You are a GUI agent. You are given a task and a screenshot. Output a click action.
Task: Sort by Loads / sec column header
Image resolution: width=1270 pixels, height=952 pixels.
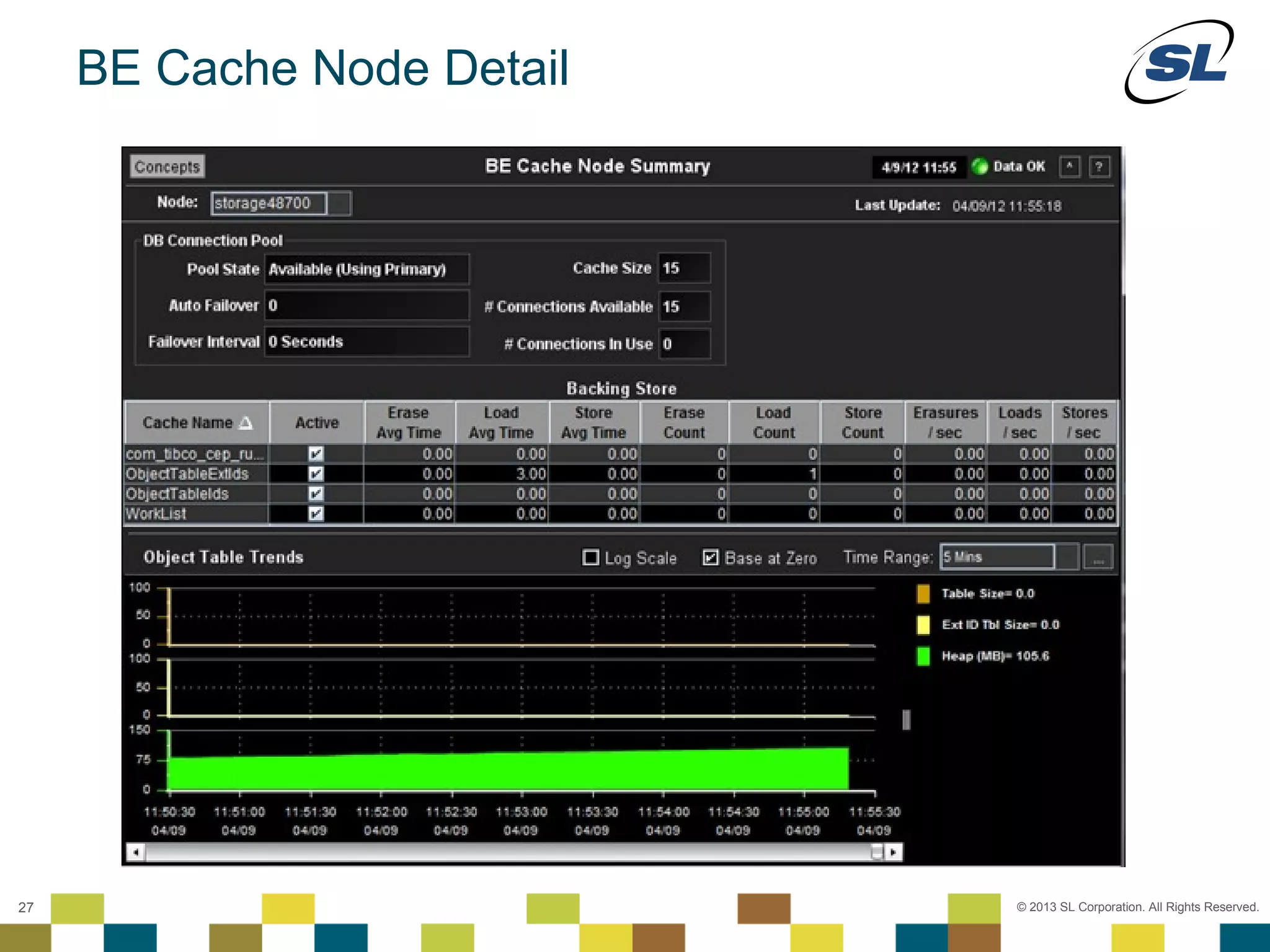coord(1020,423)
